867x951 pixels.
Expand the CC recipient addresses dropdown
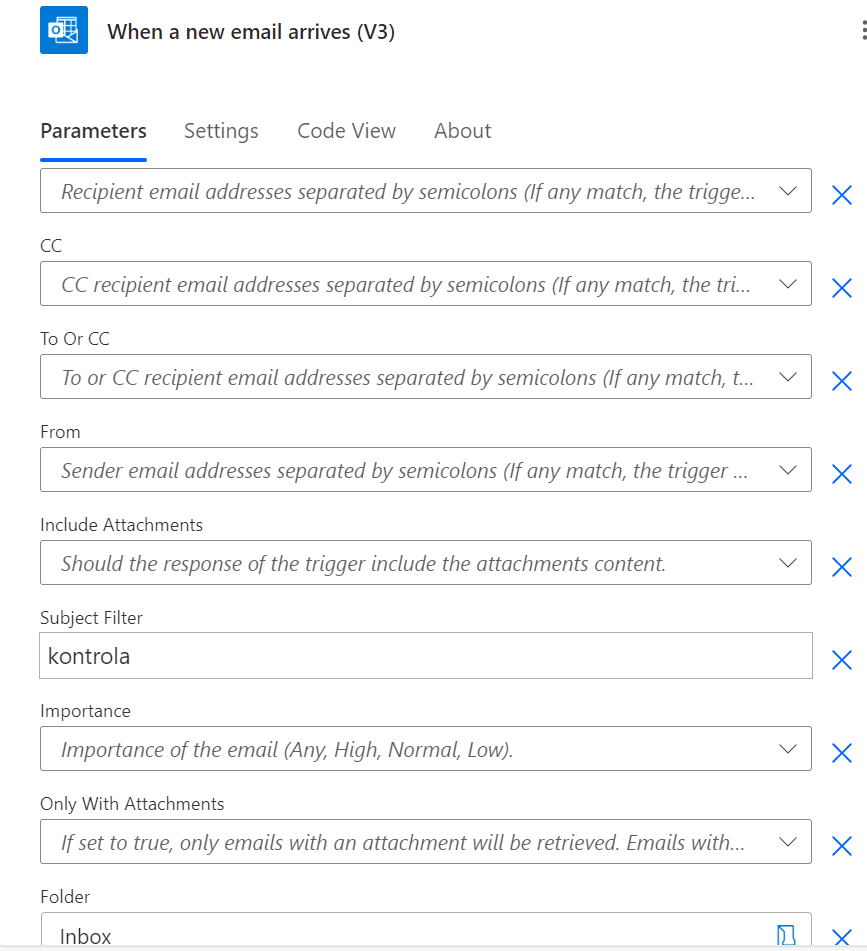[787, 283]
